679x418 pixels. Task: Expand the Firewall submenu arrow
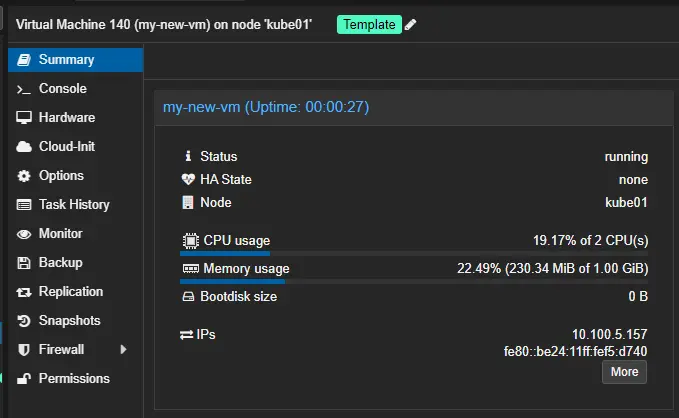[124, 350]
